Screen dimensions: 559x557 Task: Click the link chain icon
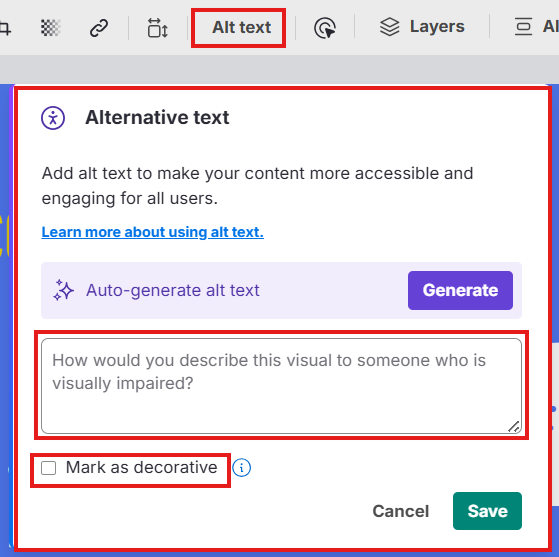(x=99, y=28)
